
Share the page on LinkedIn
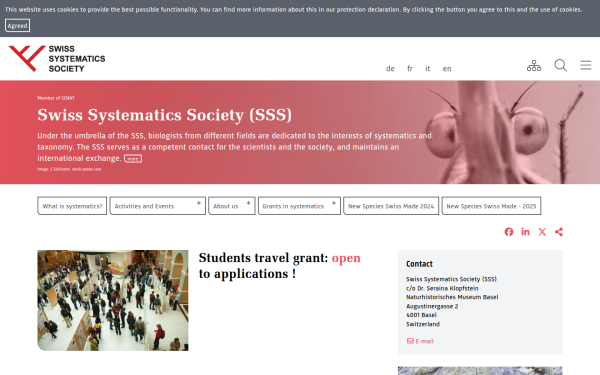(x=525, y=232)
